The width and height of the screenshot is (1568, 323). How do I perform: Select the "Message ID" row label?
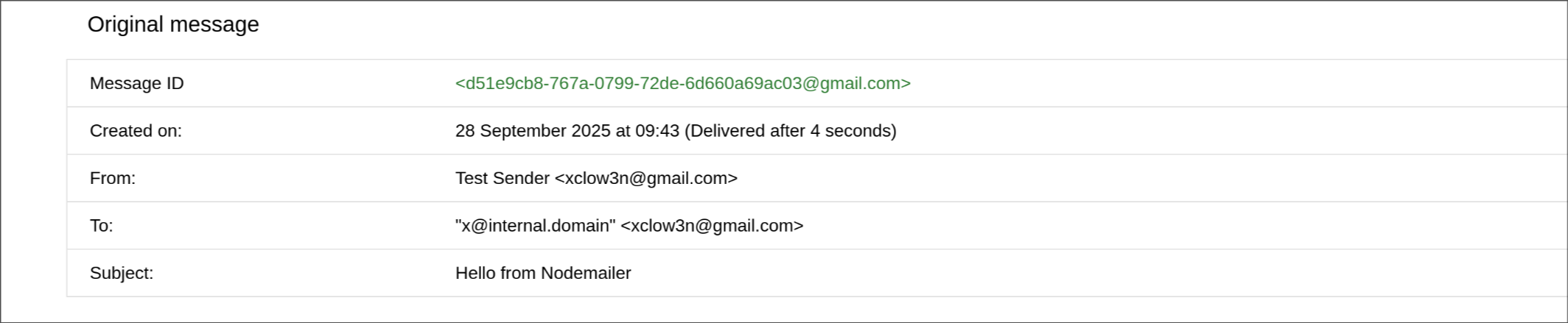coord(136,83)
